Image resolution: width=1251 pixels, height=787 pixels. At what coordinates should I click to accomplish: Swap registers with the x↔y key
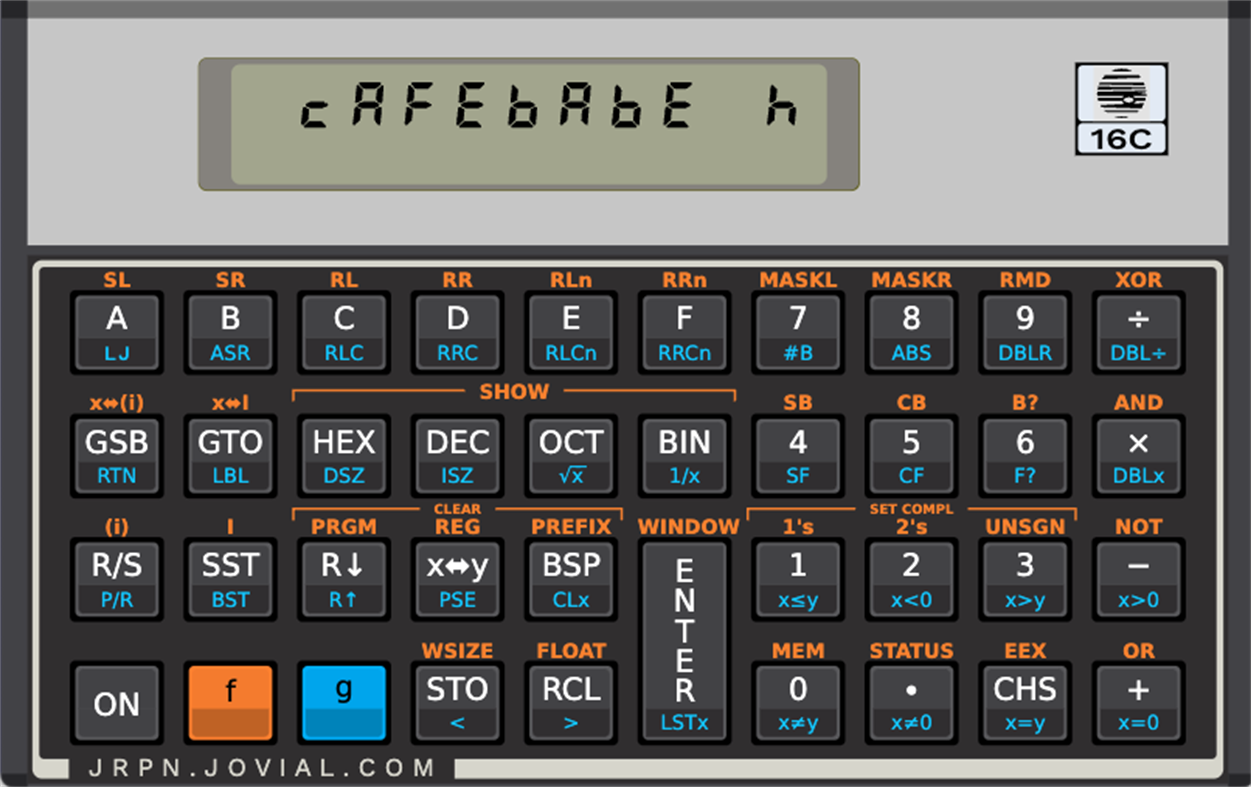(457, 578)
